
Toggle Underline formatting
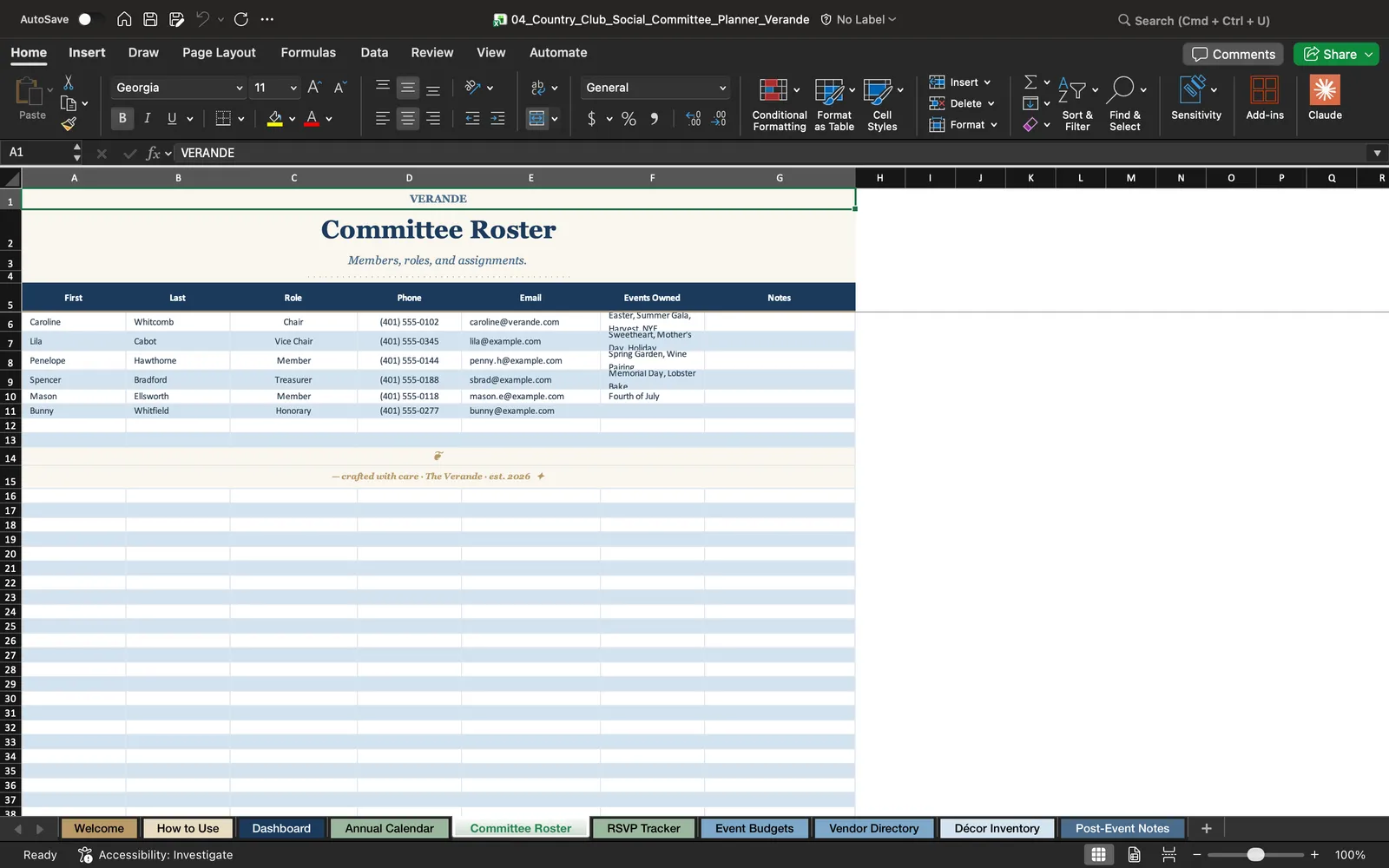(x=172, y=118)
